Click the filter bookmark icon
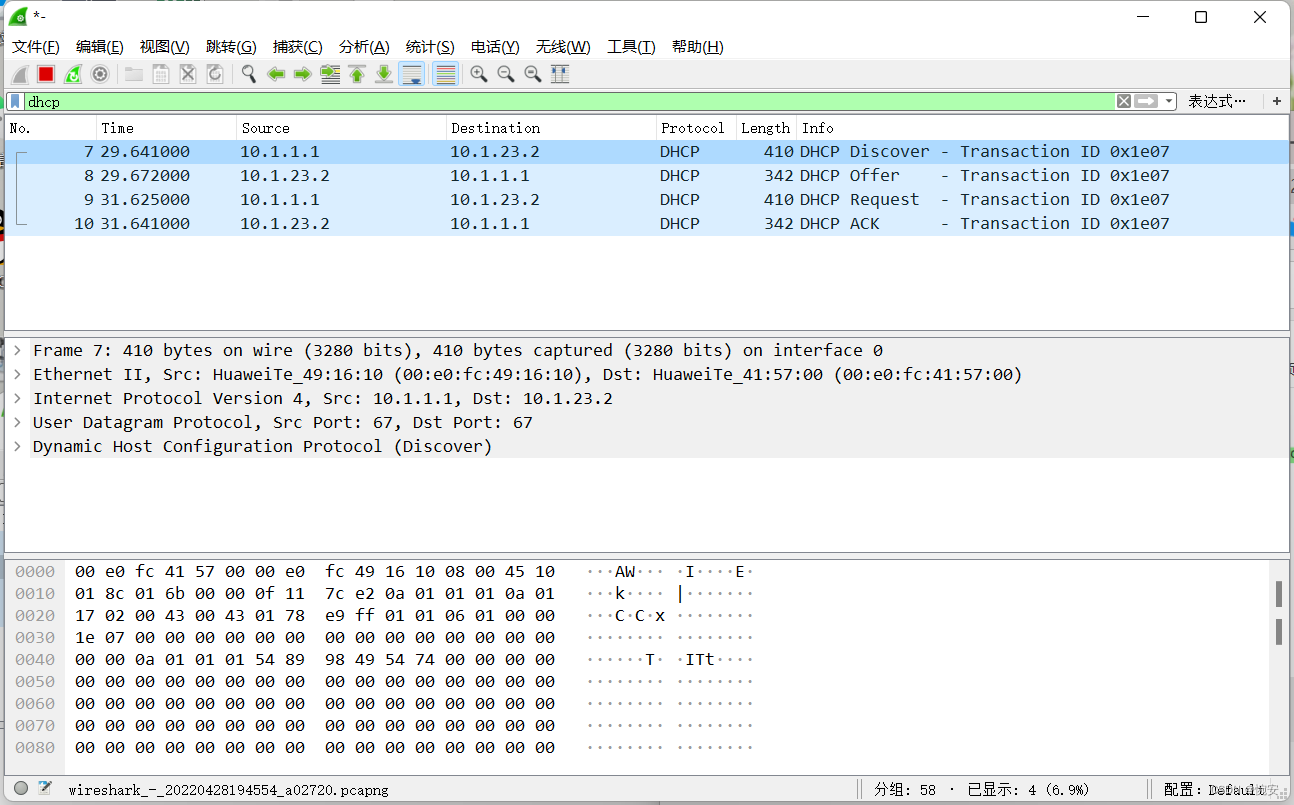Screen dimensions: 1294x805 coord(16,101)
